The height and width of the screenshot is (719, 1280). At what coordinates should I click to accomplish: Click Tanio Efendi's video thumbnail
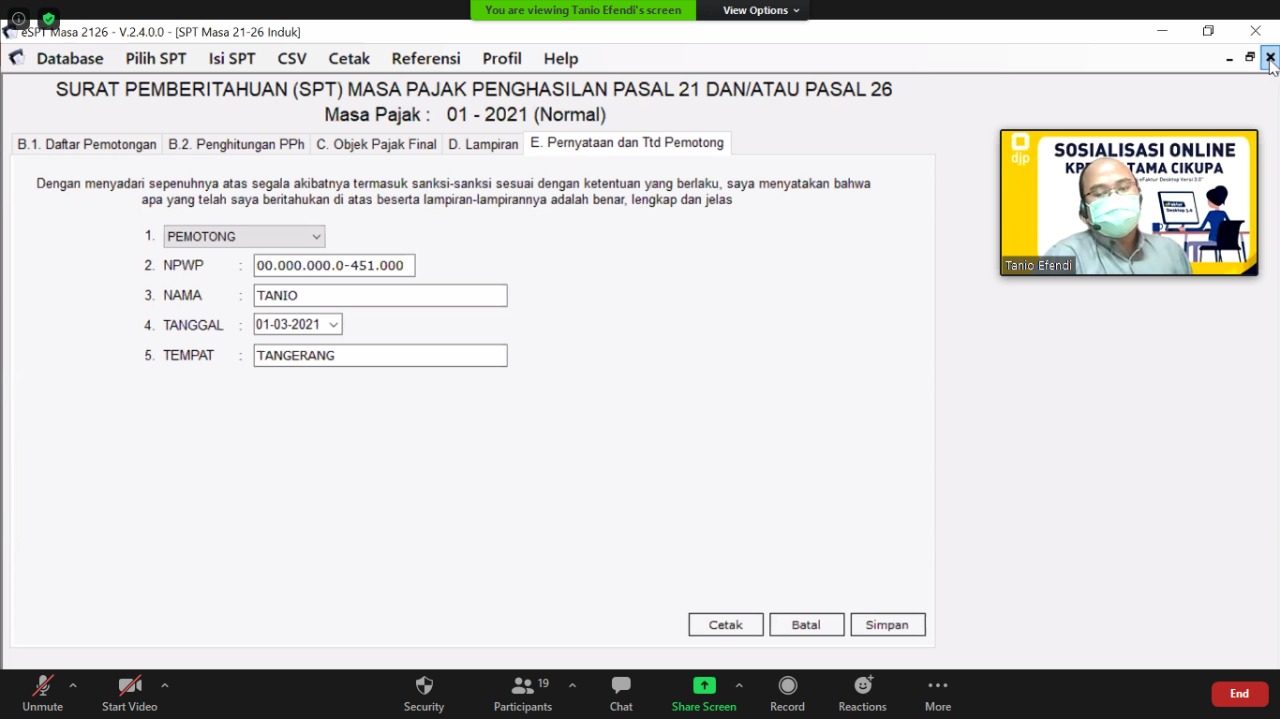[1129, 203]
